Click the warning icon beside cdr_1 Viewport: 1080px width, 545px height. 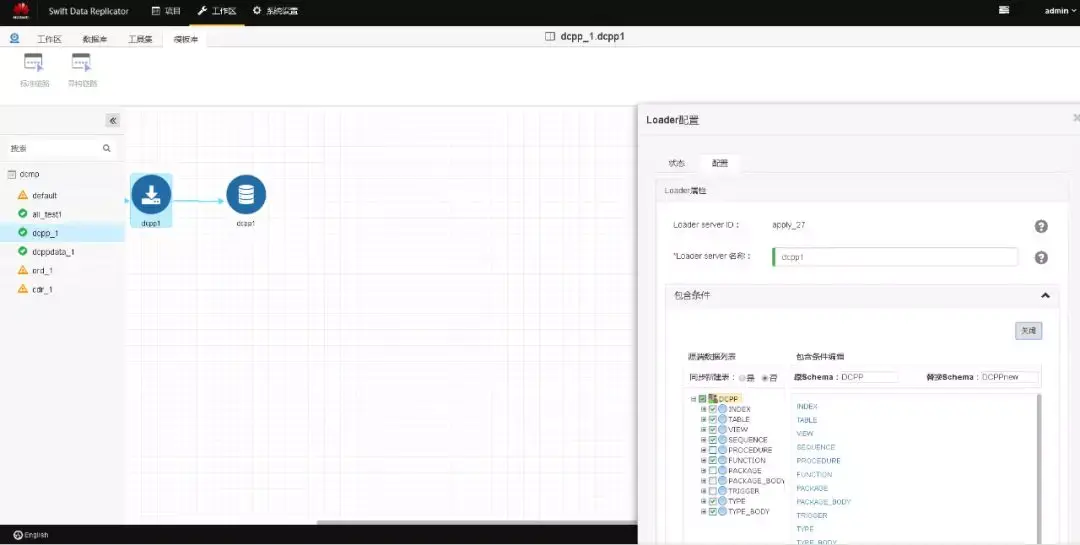23,289
